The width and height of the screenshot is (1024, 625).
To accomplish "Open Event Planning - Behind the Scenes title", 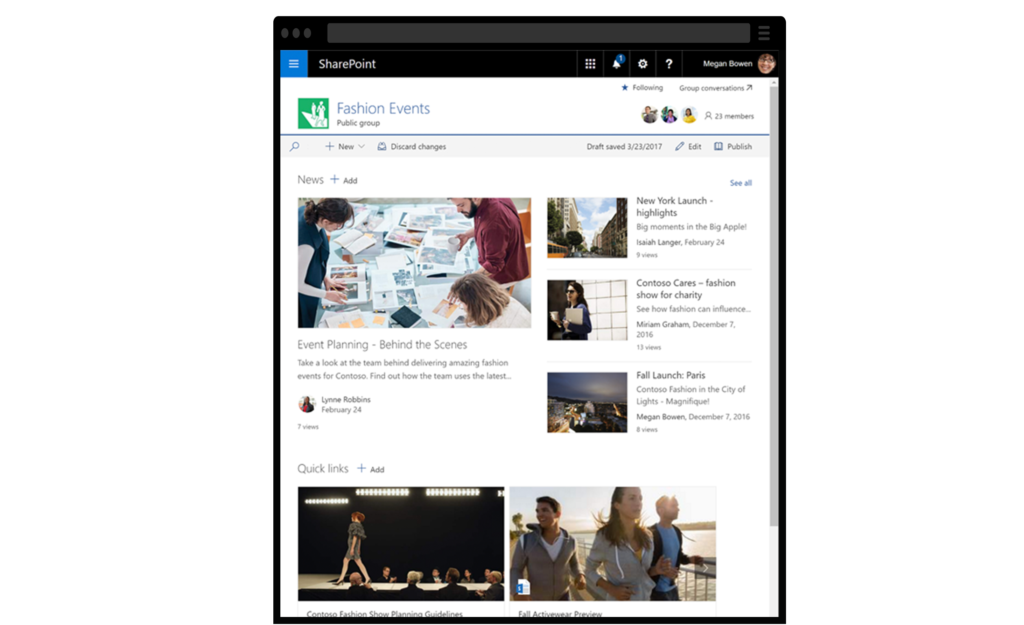I will click(382, 344).
